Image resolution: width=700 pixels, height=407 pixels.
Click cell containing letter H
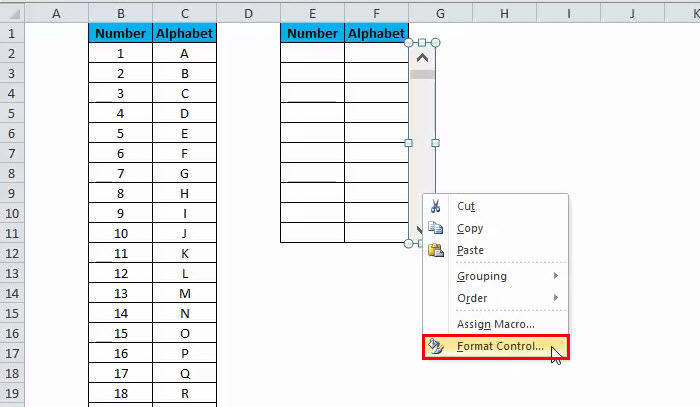point(184,193)
